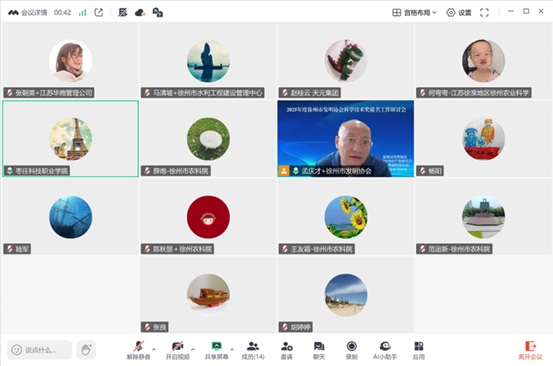Open the 宫格布局 layout dropdown
This screenshot has height=366, width=553.
[414, 13]
